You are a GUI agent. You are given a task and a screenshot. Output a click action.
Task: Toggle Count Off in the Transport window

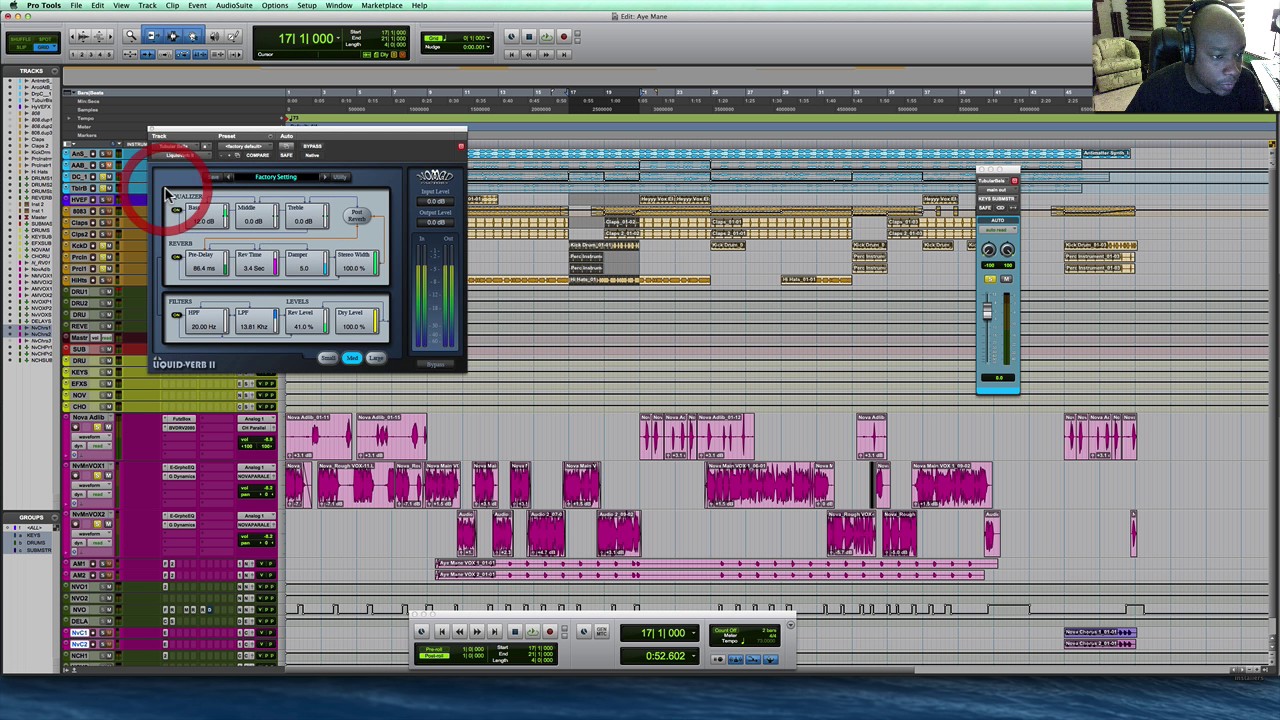(x=727, y=630)
